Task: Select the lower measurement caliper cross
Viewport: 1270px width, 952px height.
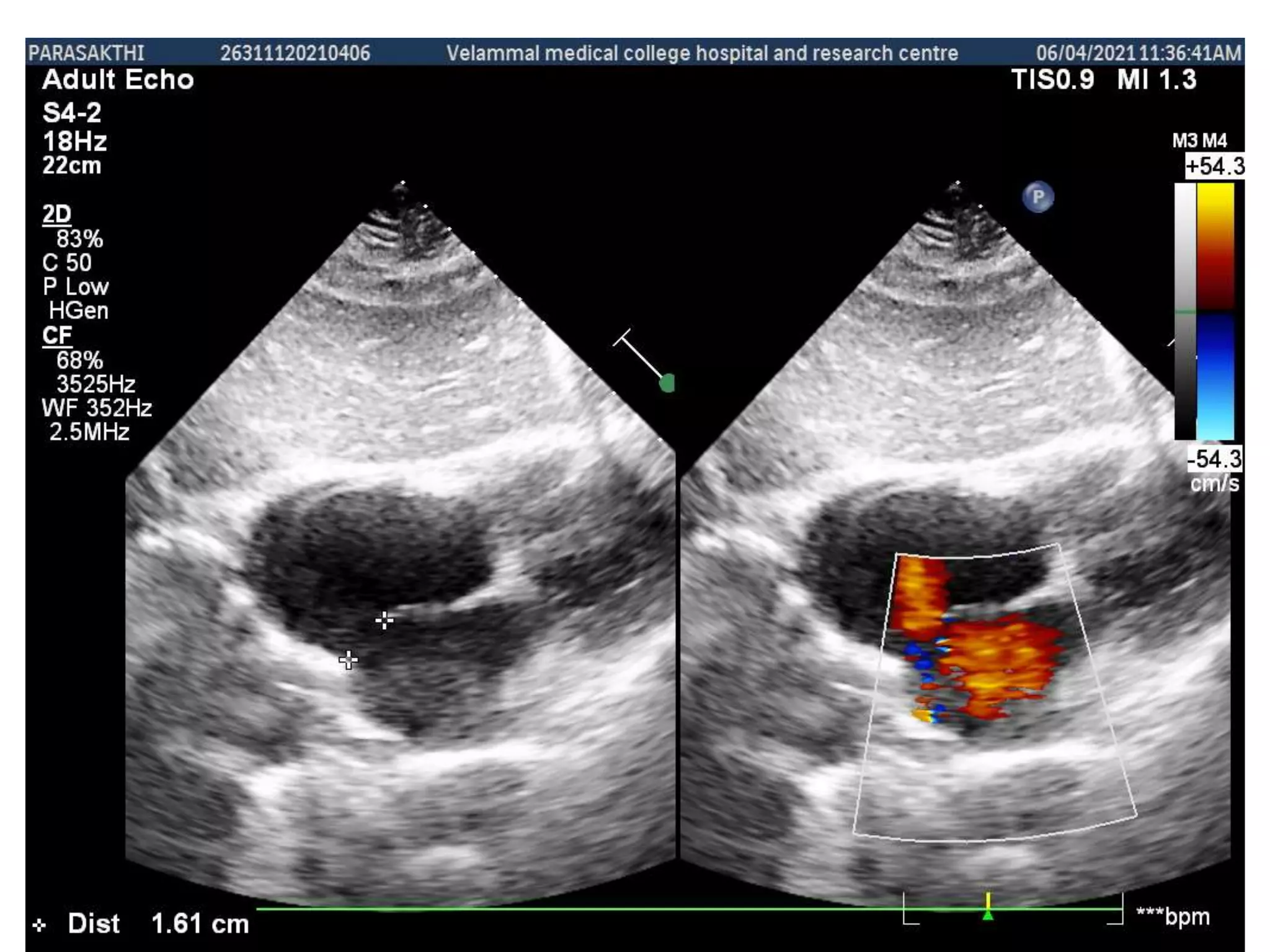Action: tap(349, 660)
